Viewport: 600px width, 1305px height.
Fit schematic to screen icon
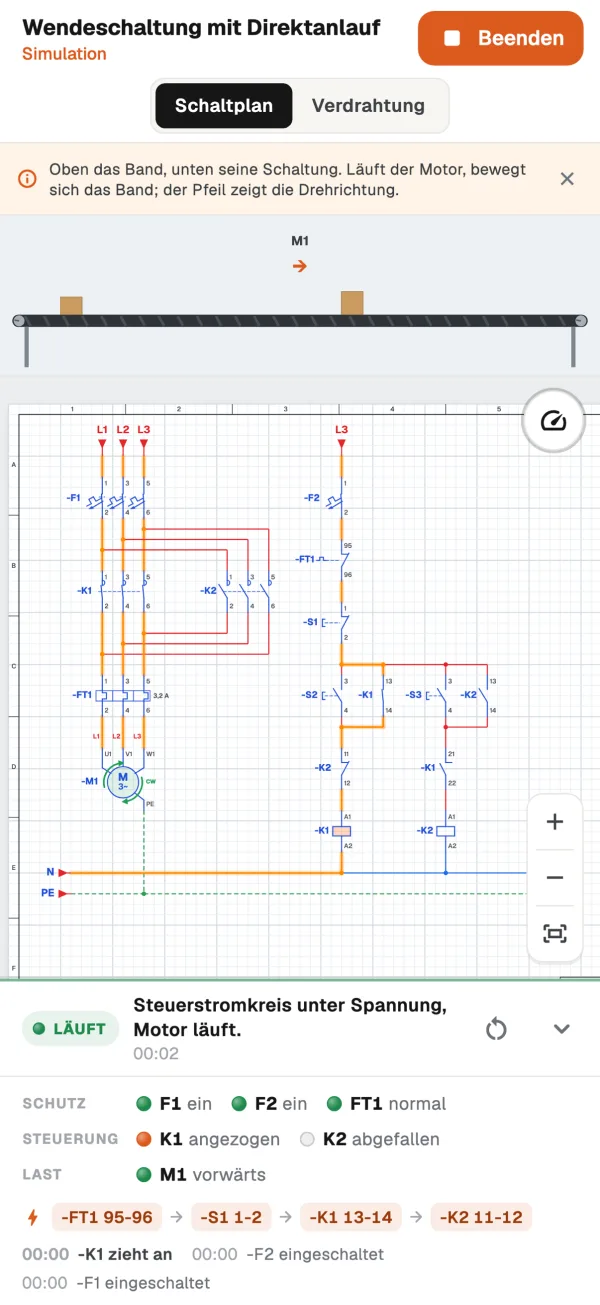[555, 934]
